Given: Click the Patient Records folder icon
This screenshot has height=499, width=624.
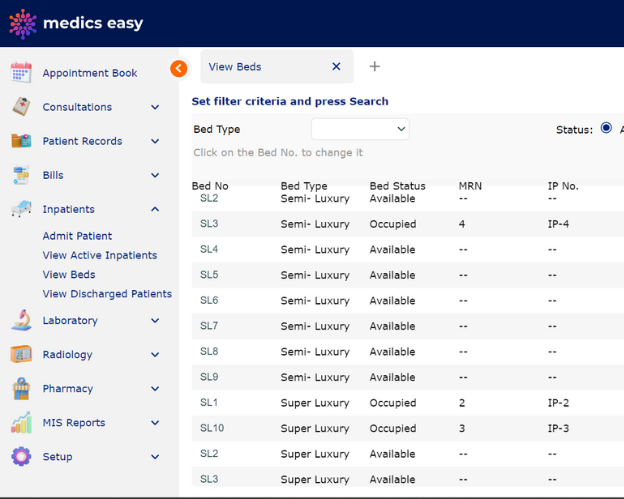Looking at the screenshot, I should point(21,141).
